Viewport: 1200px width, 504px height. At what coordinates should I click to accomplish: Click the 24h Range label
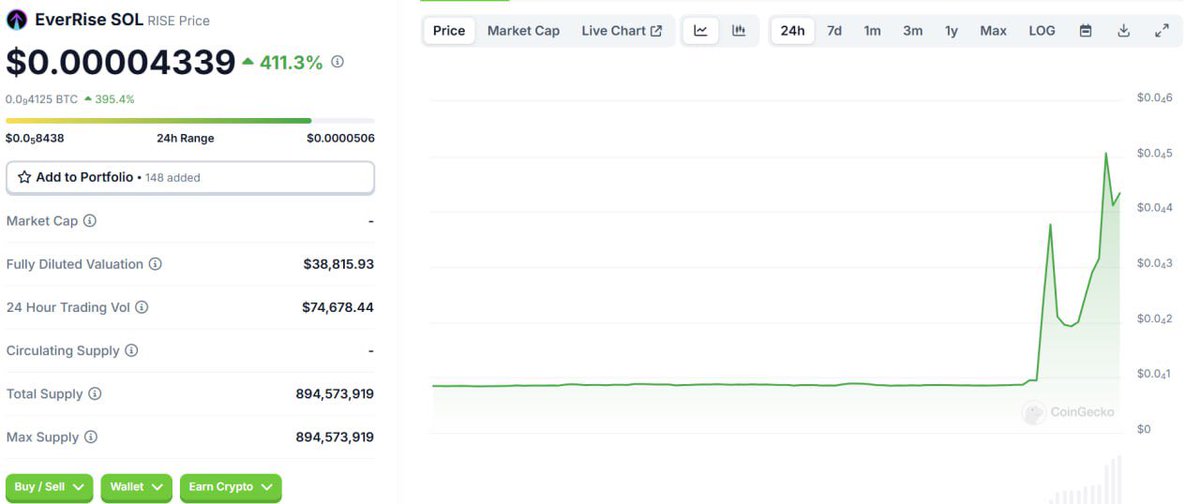[185, 138]
